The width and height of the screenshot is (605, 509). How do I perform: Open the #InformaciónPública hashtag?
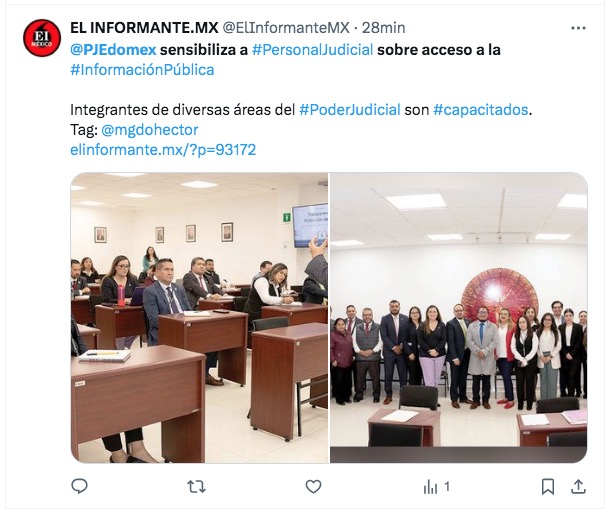coord(142,70)
